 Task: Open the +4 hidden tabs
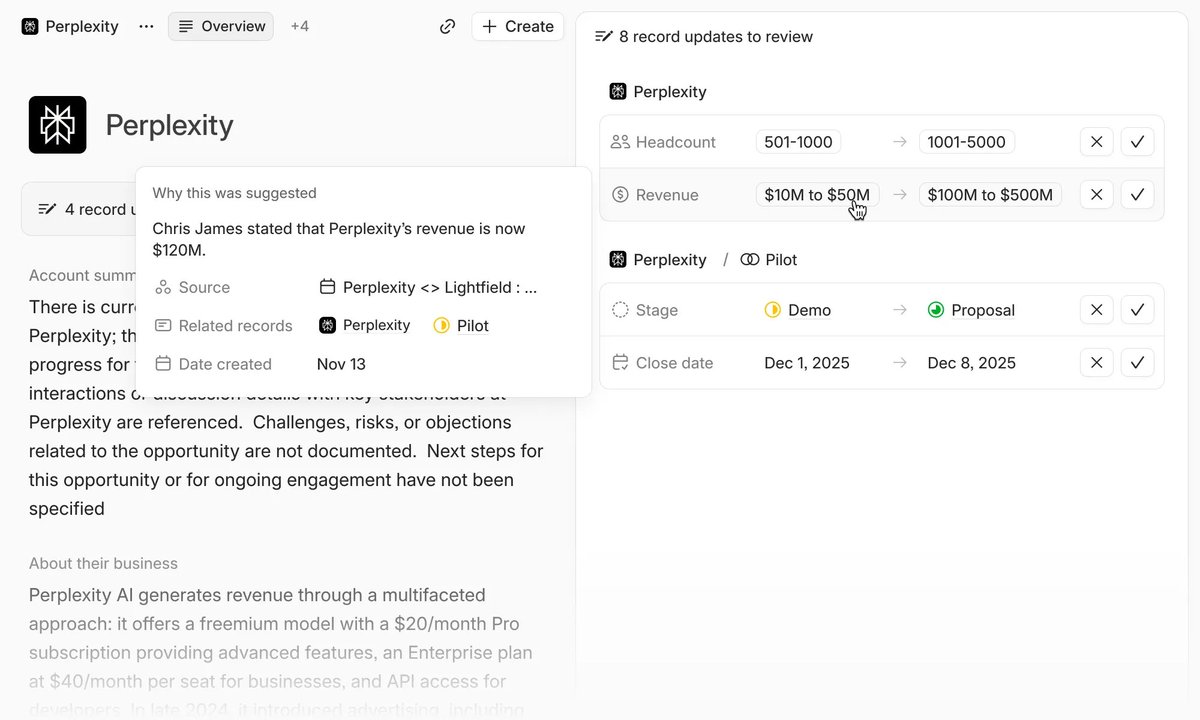[x=300, y=26]
